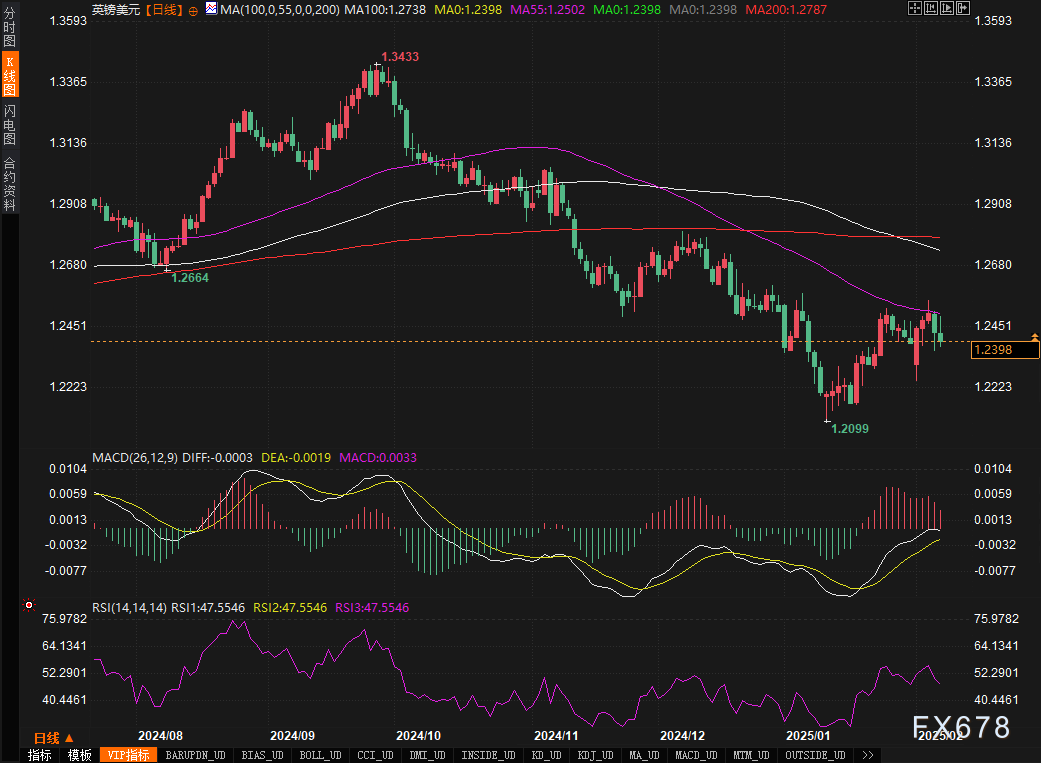The width and height of the screenshot is (1041, 763).
Task: Click the orange 1.2398 current price tag
Action: click(x=1005, y=350)
